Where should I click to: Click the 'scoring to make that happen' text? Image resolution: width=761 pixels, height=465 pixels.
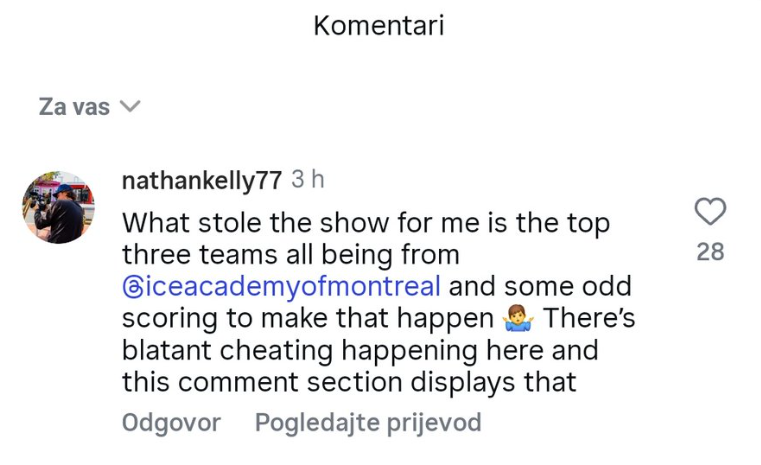point(309,319)
